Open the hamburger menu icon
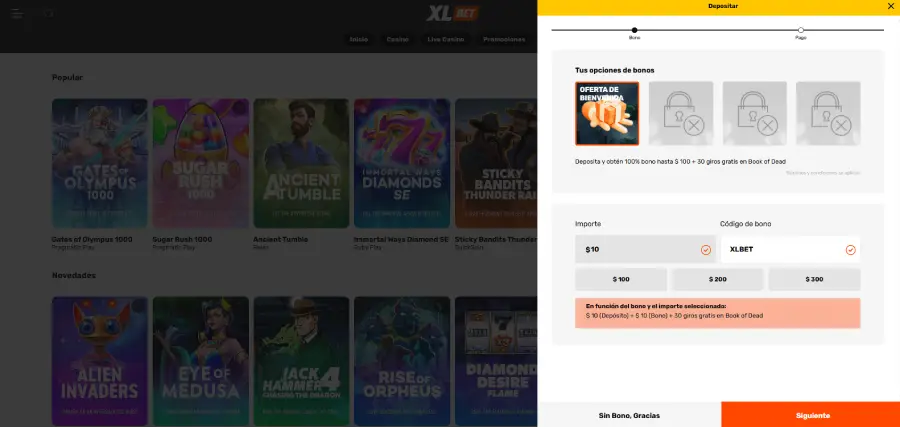Image resolution: width=900 pixels, height=427 pixels. [x=17, y=13]
